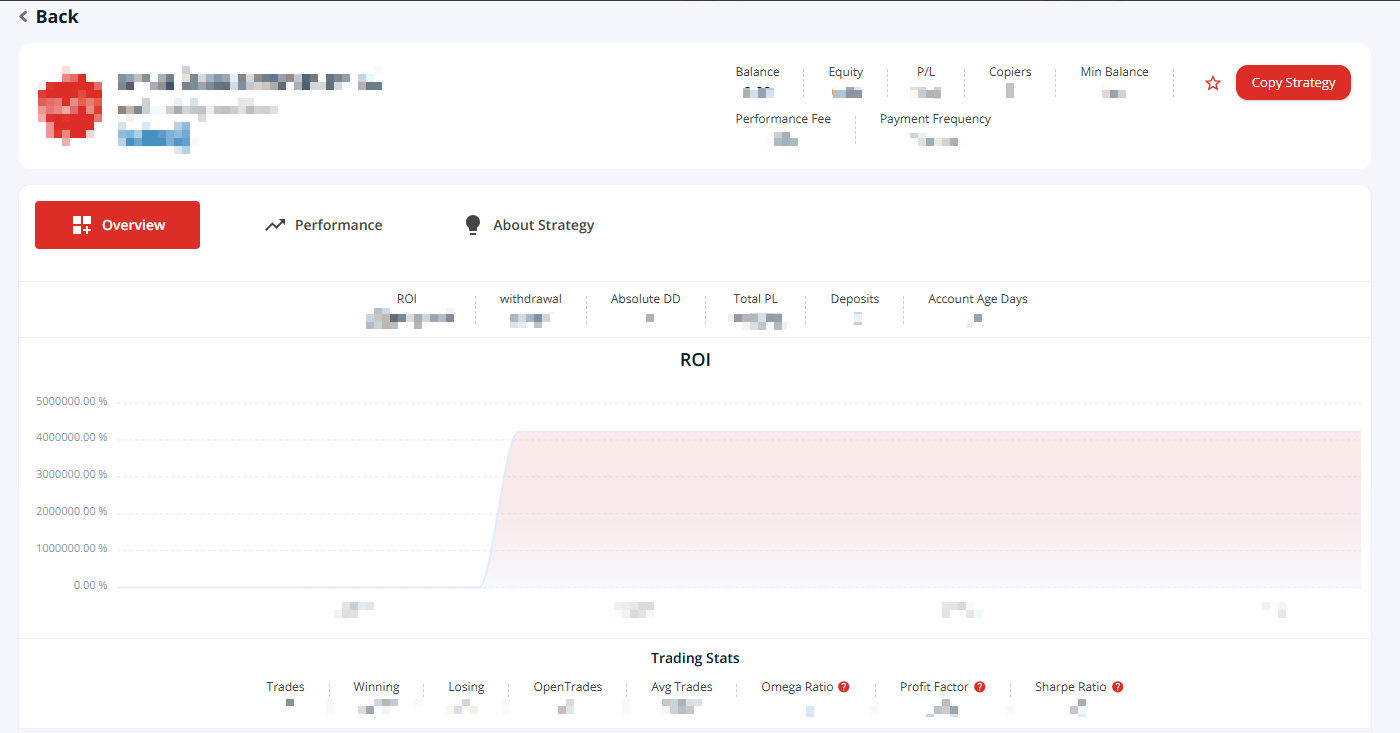The height and width of the screenshot is (733, 1400).
Task: Click the blurred strategy avatar image
Action: point(70,106)
